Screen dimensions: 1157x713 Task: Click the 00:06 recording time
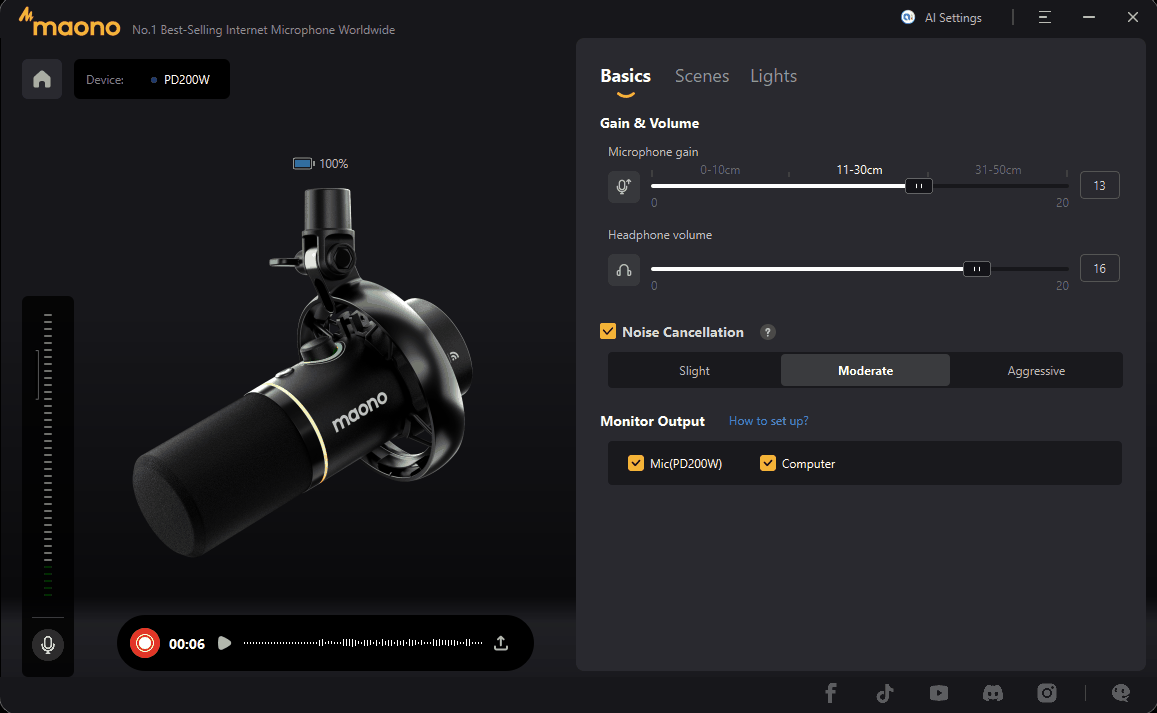point(187,644)
